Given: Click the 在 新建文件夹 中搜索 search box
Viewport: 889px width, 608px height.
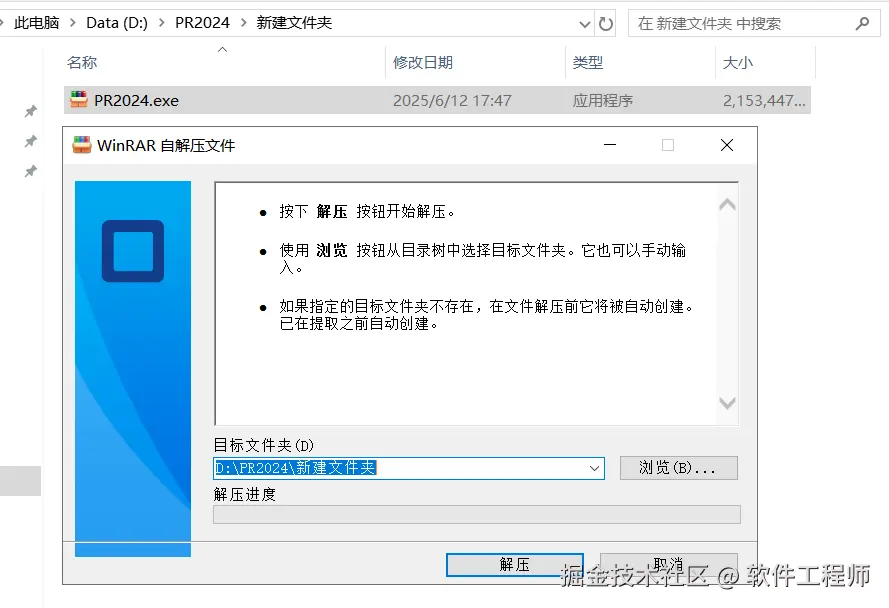Looking at the screenshot, I should tap(754, 23).
